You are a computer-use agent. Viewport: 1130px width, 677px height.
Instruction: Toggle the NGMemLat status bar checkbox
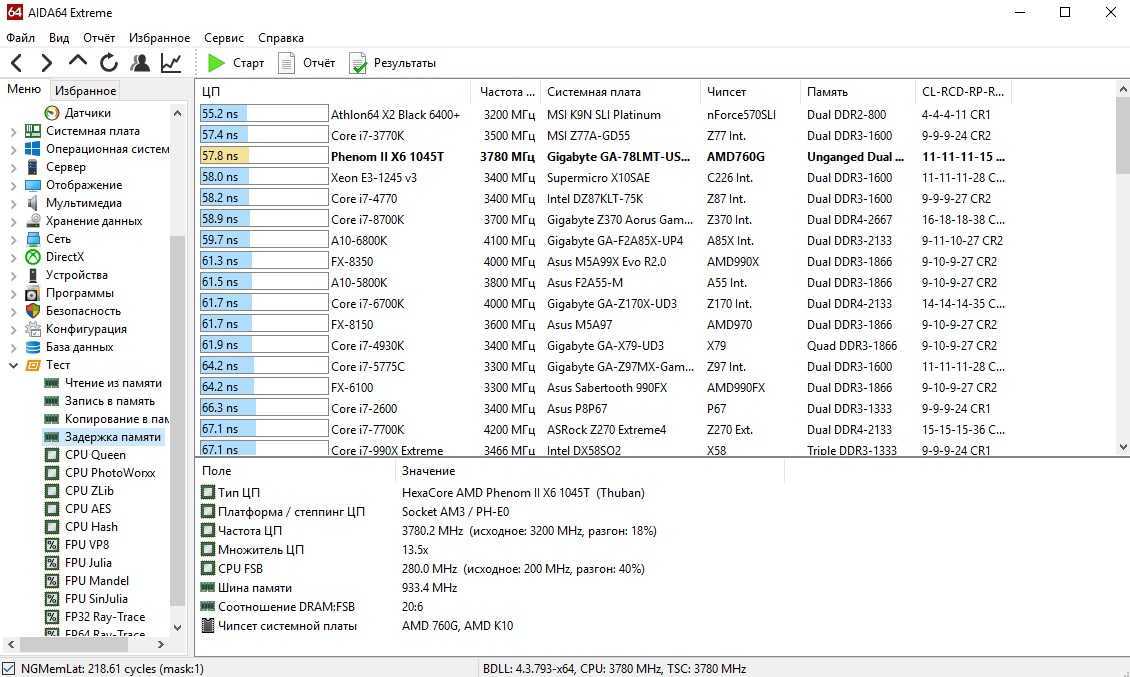(9, 668)
